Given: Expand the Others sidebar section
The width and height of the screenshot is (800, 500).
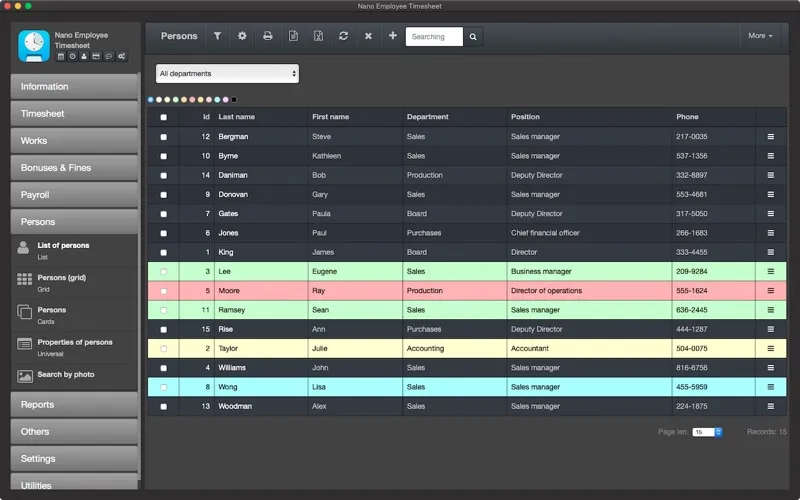Looking at the screenshot, I should (74, 432).
